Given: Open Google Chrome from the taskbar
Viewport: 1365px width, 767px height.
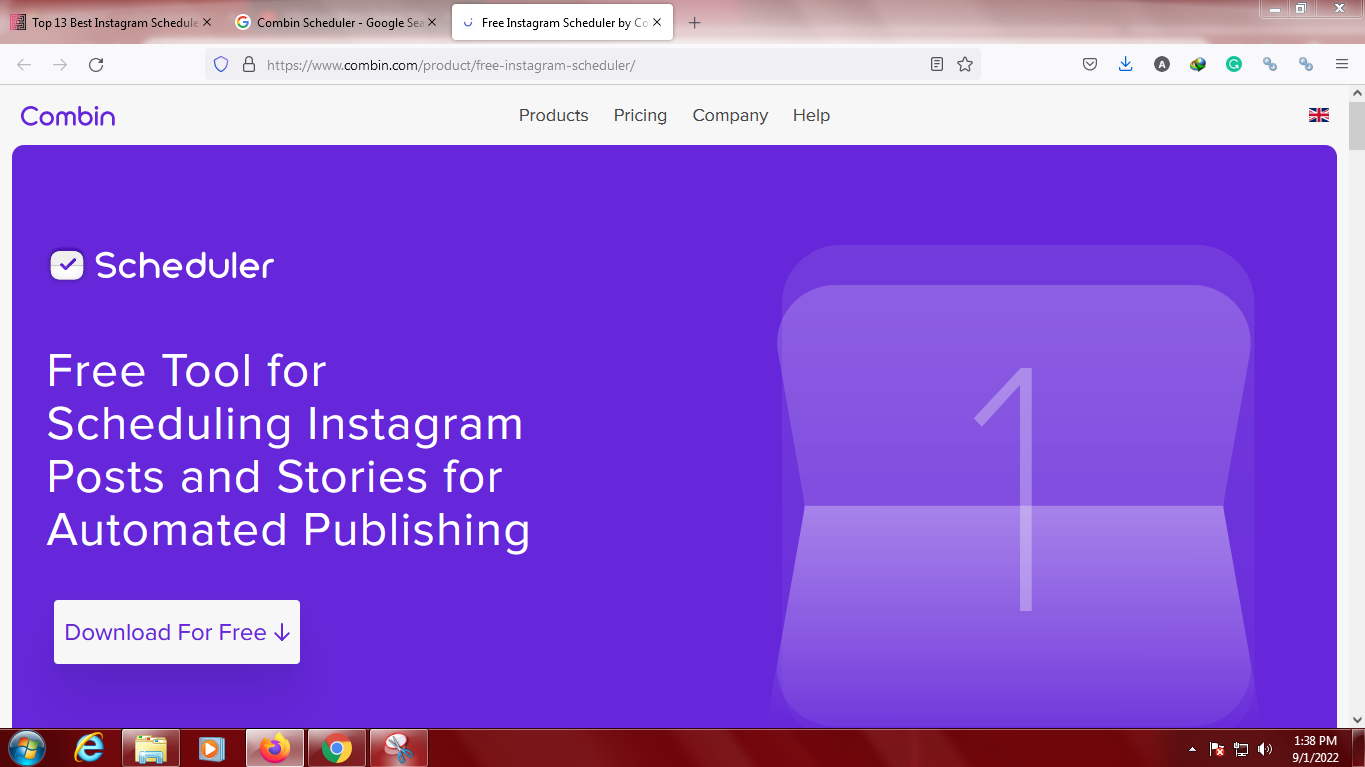Looking at the screenshot, I should point(337,748).
